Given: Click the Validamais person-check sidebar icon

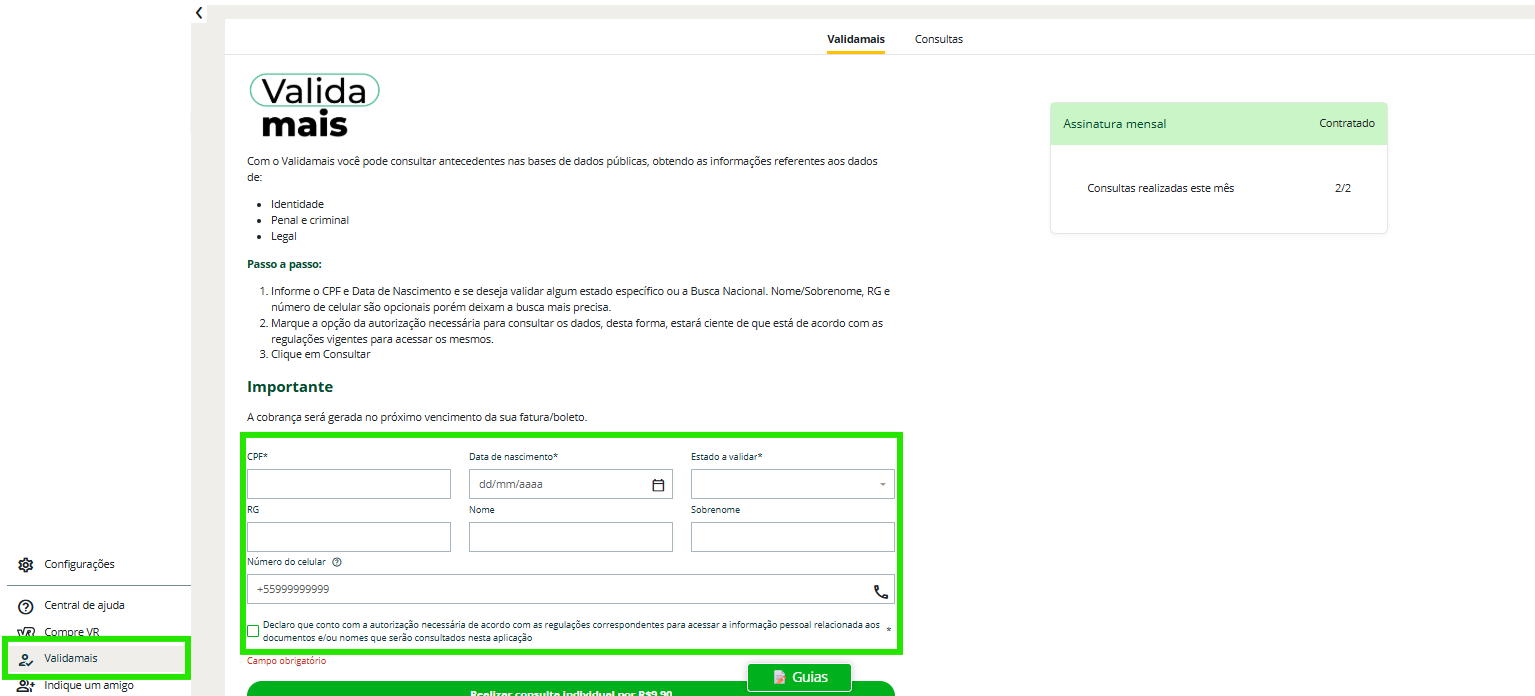Looking at the screenshot, I should 26,659.
